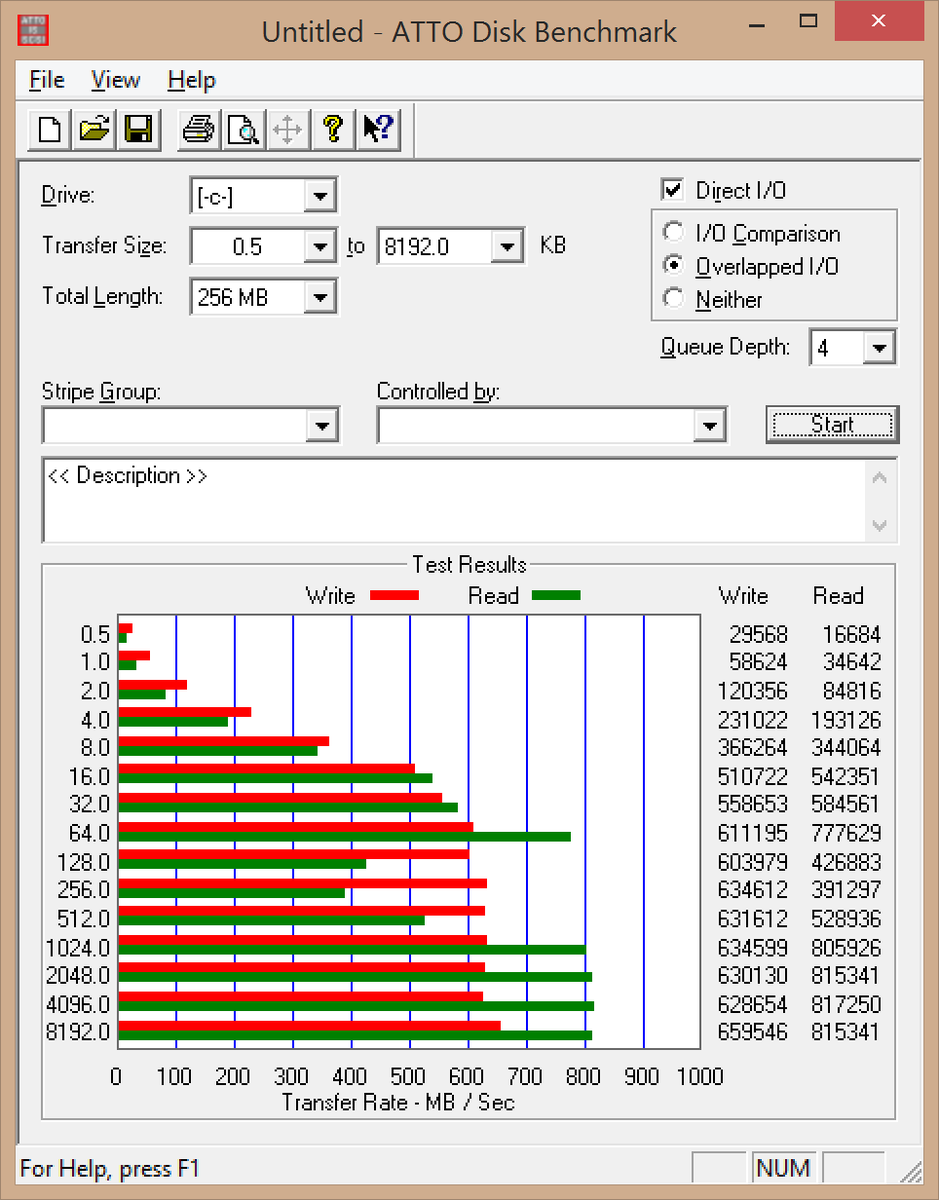The image size is (939, 1200).
Task: Click the "Transfer Rate - MB / Sec" axis label
Action: (x=398, y=1103)
